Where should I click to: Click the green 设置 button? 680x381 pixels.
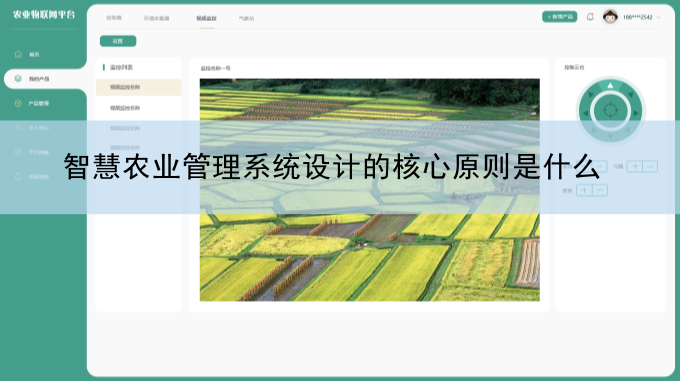[118, 41]
